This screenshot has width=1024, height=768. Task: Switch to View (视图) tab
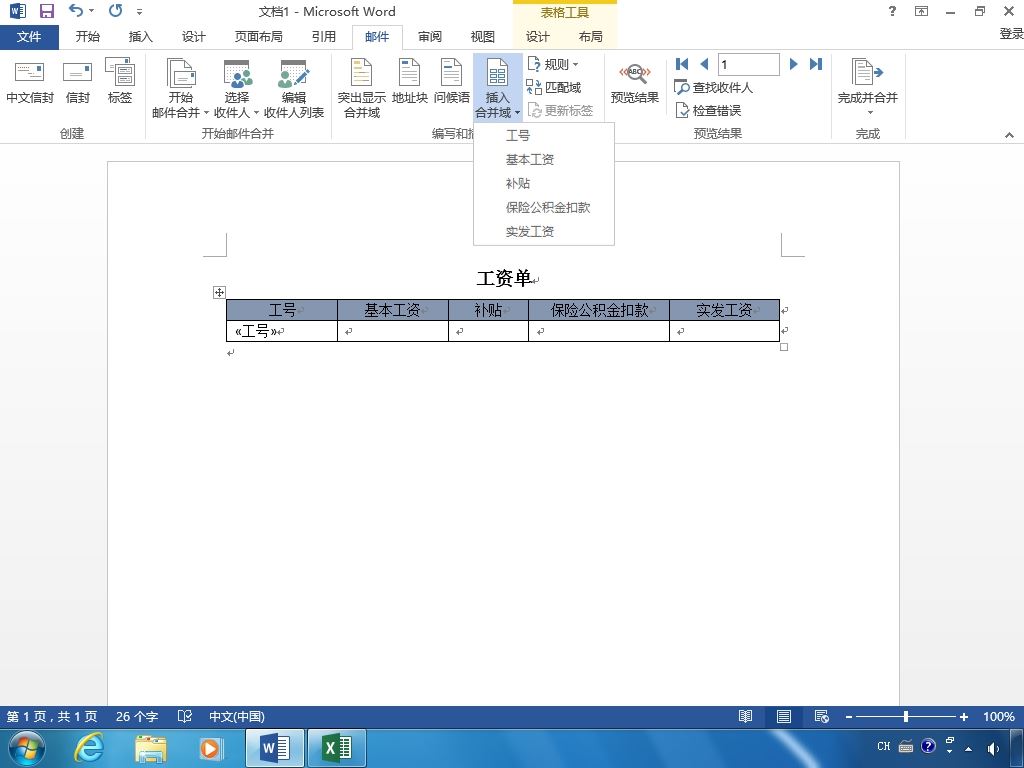[x=483, y=37]
